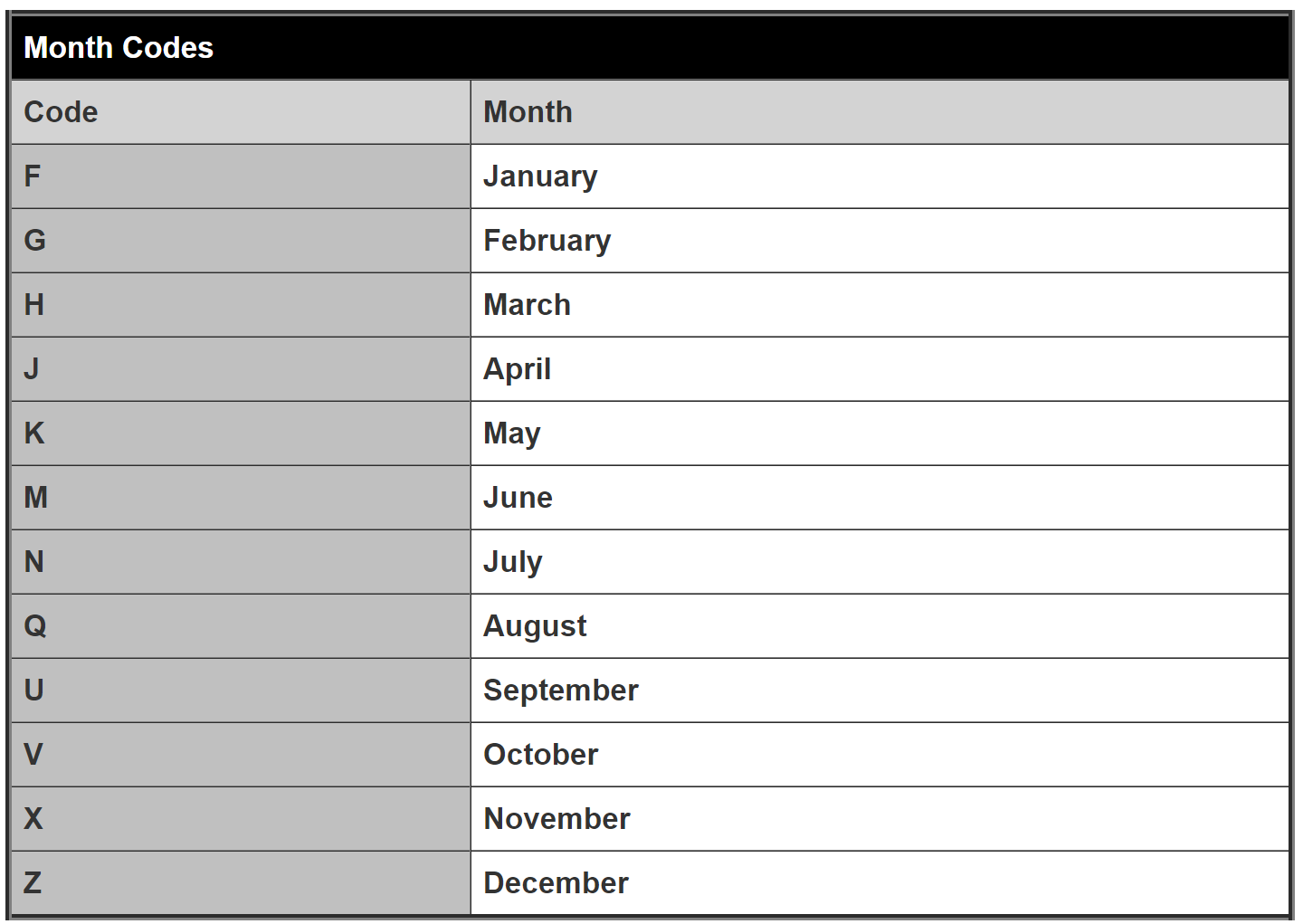1303x924 pixels.
Task: Select the February month cell
Action: point(547,241)
